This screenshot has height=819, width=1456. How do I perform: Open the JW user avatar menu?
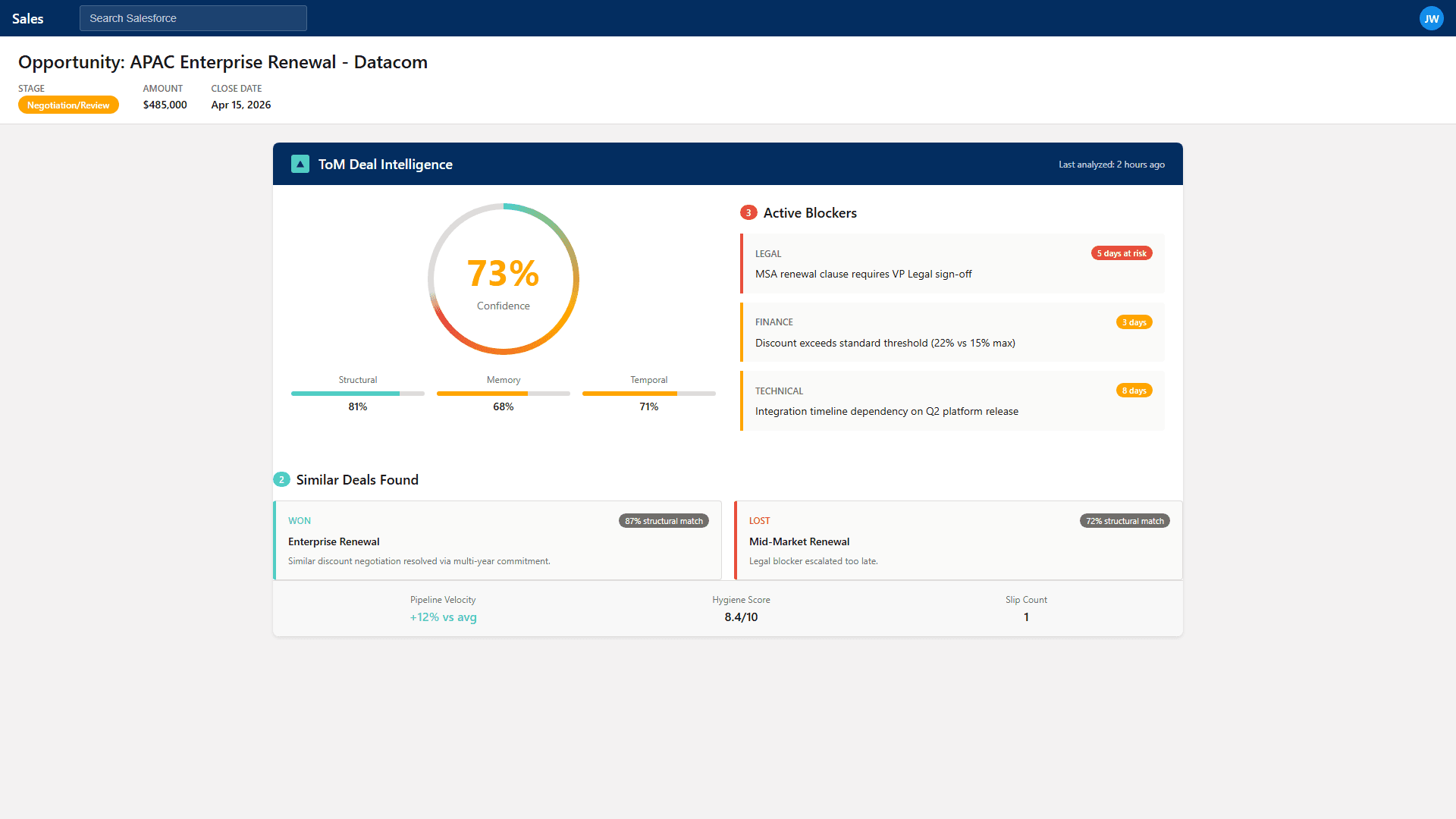pyautogui.click(x=1431, y=18)
